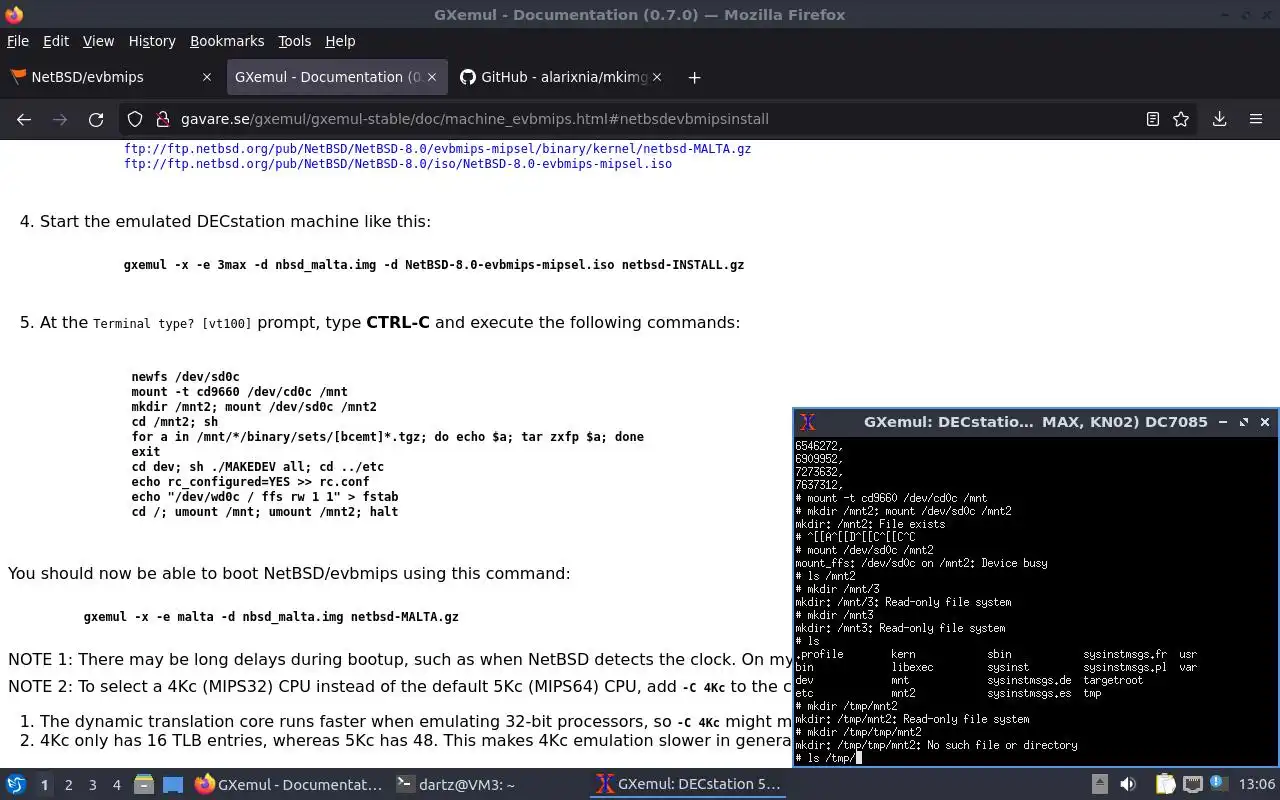Switch to workspace 3

[92, 785]
